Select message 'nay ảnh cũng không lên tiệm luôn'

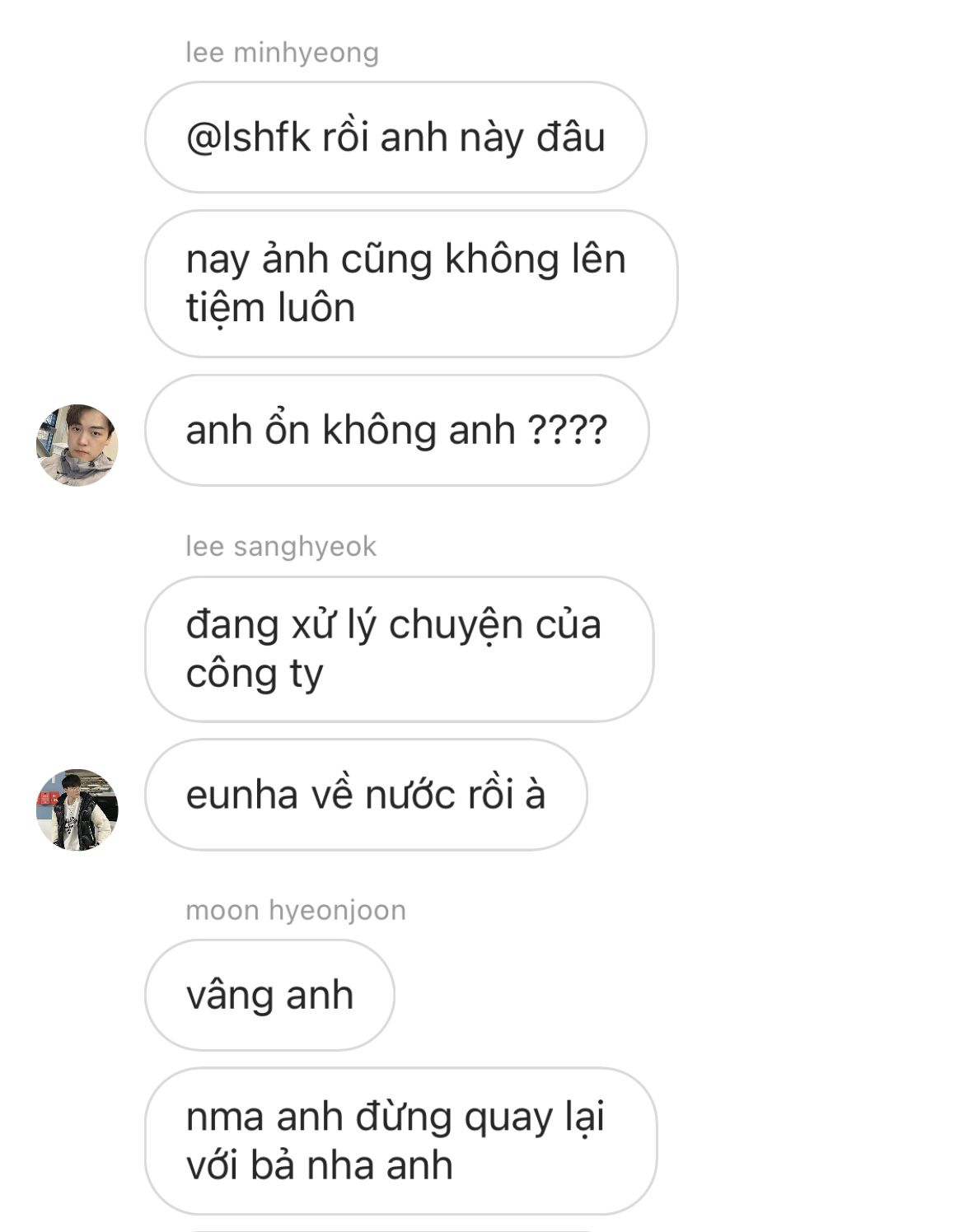[411, 283]
